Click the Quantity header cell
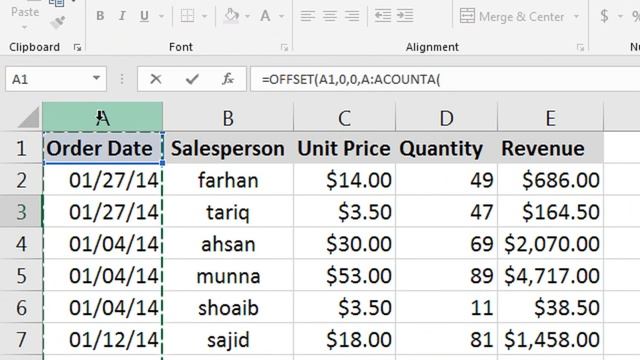 pyautogui.click(x=447, y=148)
